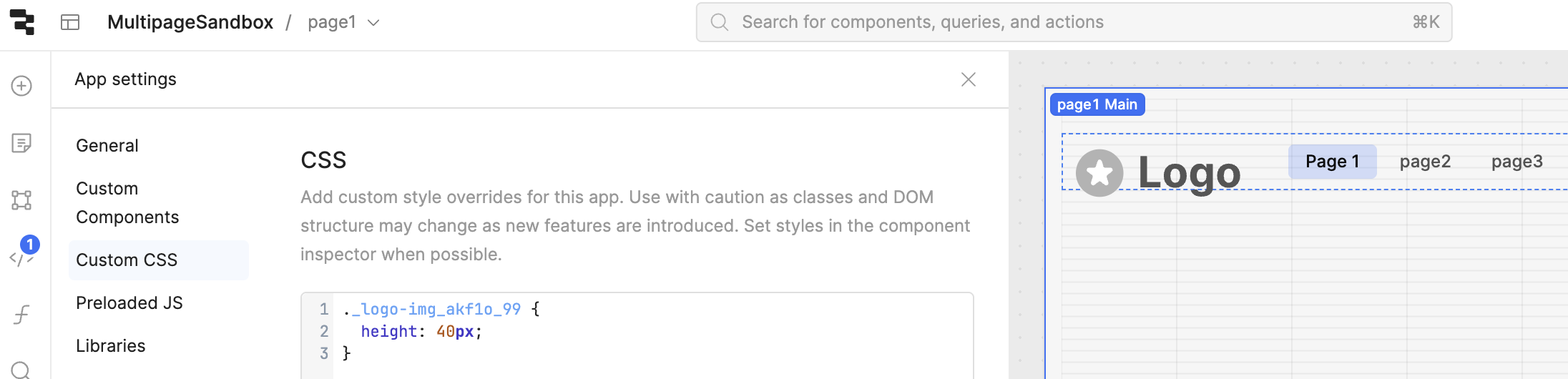Open the functions sidebar icon
This screenshot has height=379, width=1568.
click(x=21, y=315)
